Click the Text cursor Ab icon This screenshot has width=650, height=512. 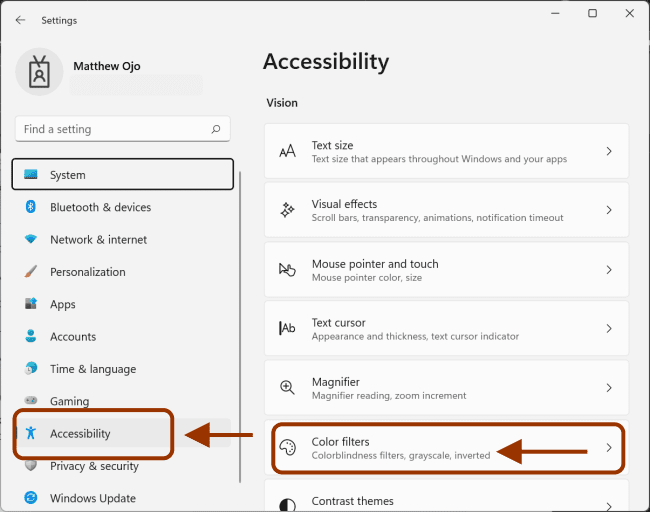[287, 328]
